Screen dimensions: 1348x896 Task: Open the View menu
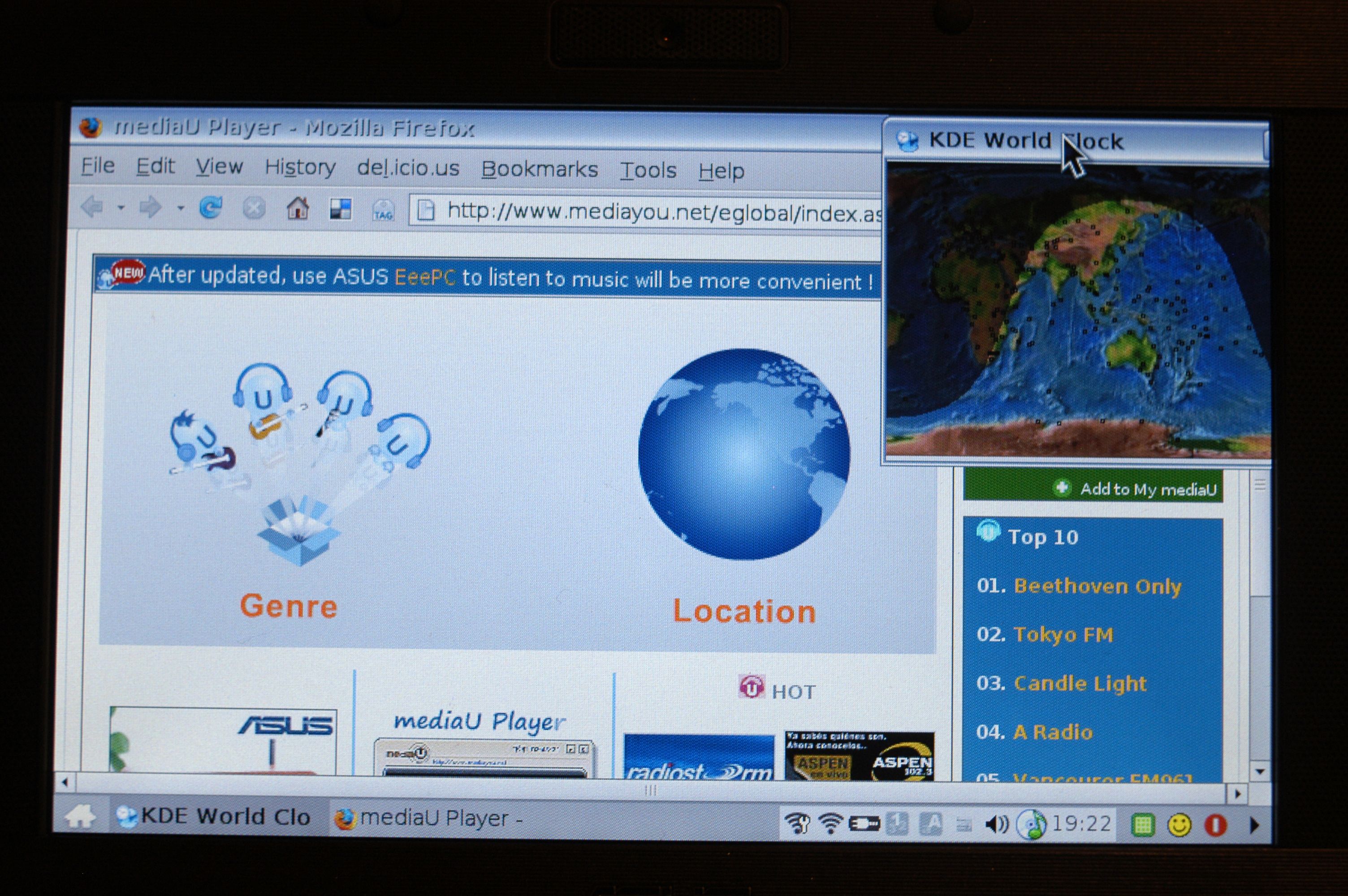click(220, 168)
